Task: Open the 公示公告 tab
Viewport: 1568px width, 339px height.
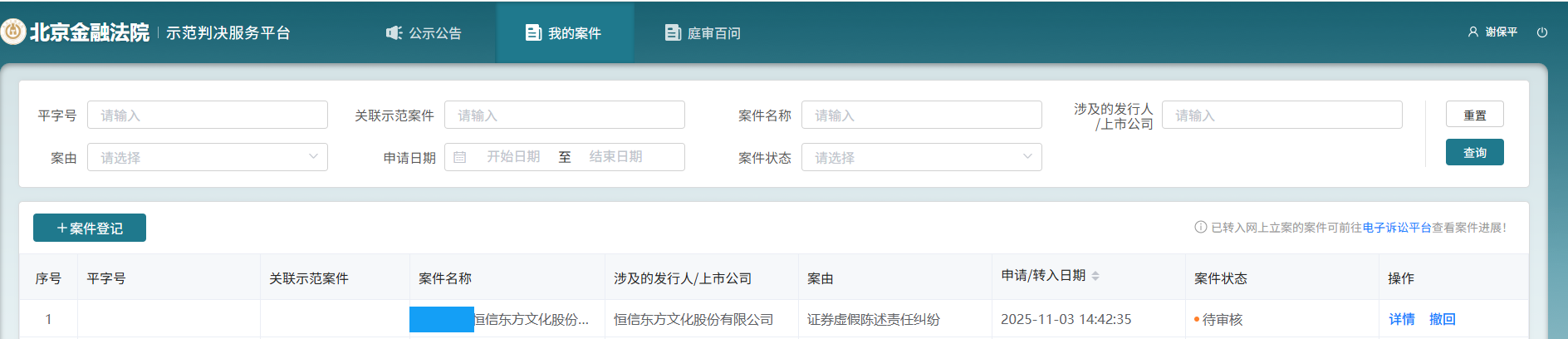Action: (424, 32)
